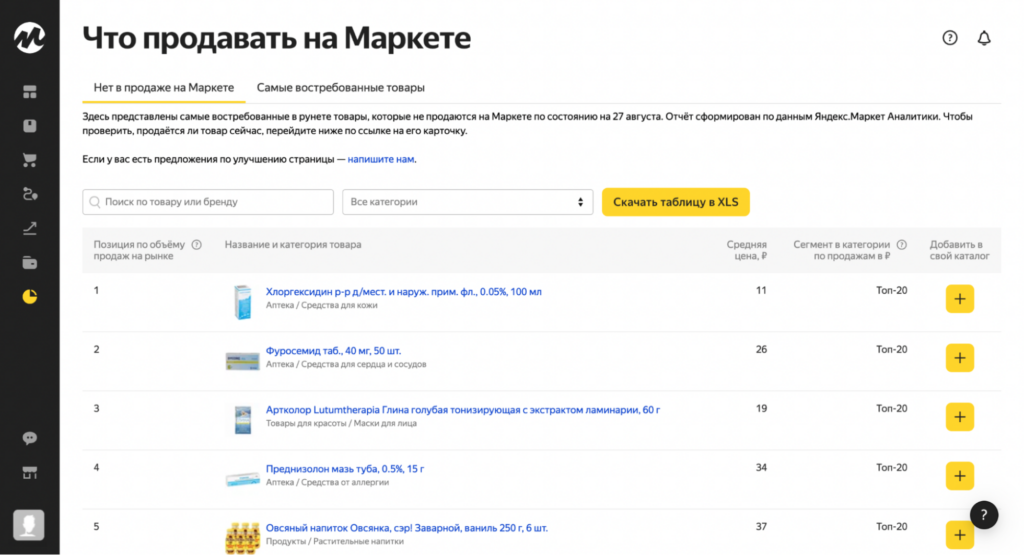Viewport: 1024px width, 555px height.
Task: Open the "напишите нам" link
Action: point(381,159)
